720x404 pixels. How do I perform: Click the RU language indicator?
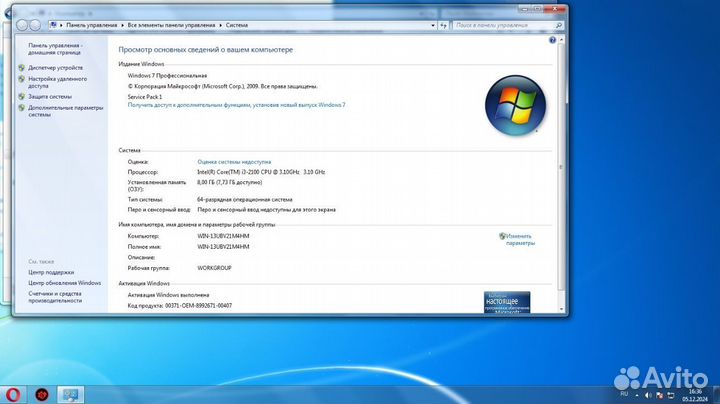coord(624,394)
